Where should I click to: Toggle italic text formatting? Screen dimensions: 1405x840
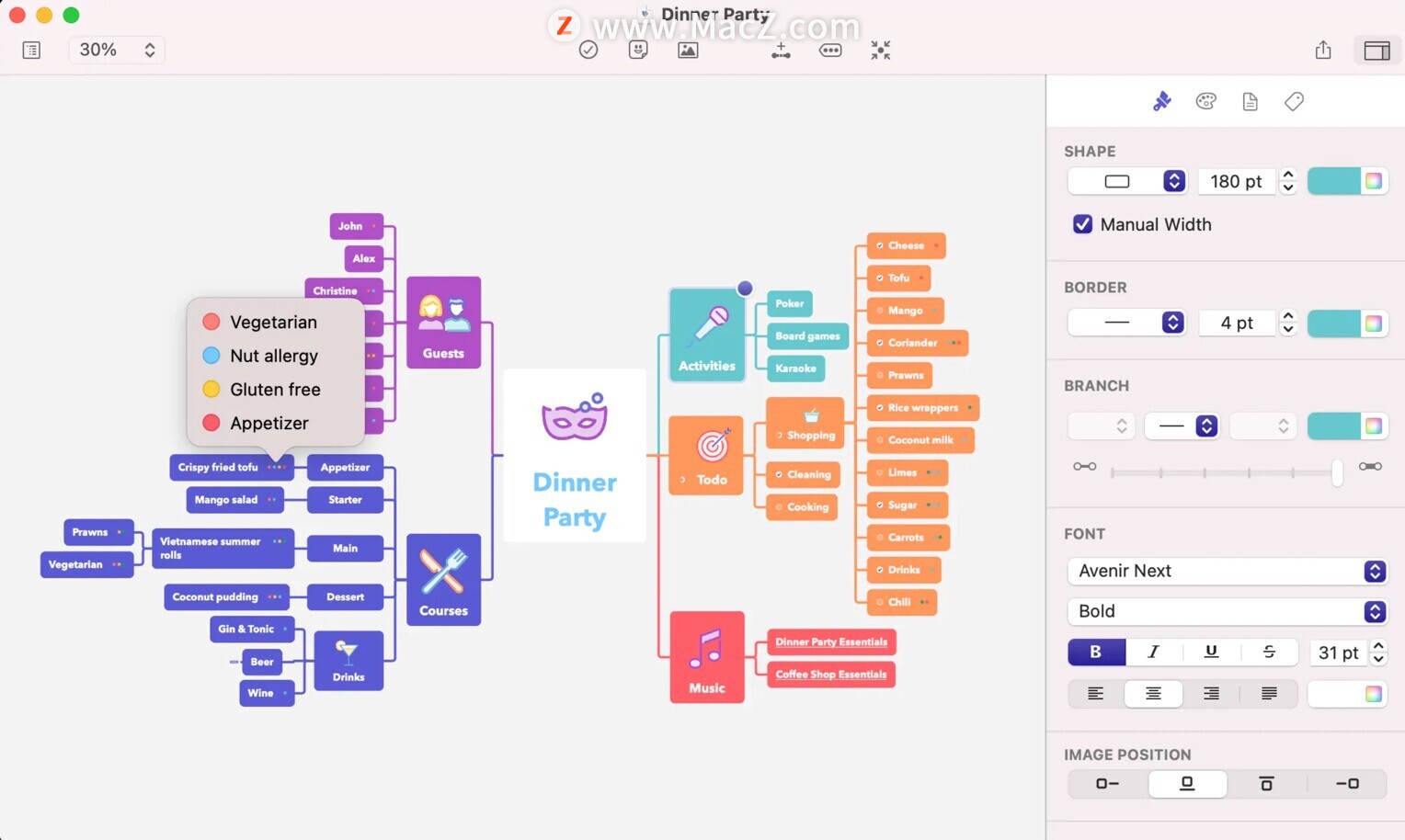pos(1154,652)
